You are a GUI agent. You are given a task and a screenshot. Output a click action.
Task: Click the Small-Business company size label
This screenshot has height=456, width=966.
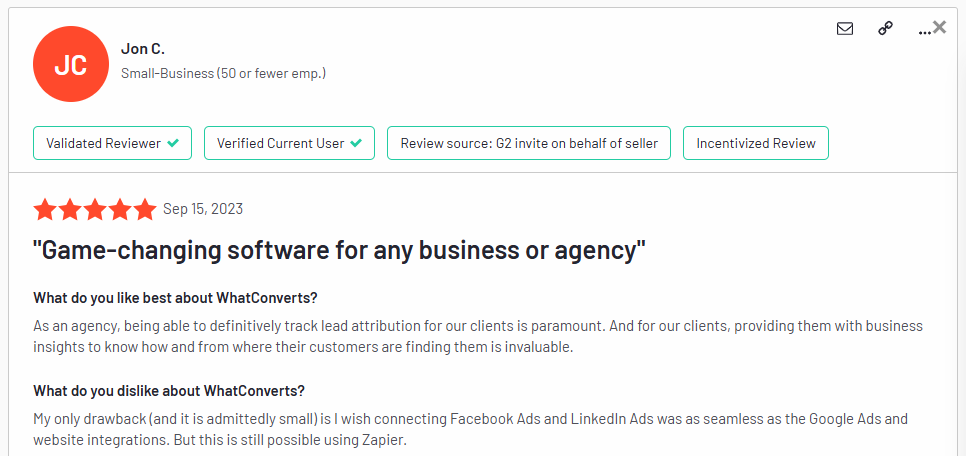[223, 73]
